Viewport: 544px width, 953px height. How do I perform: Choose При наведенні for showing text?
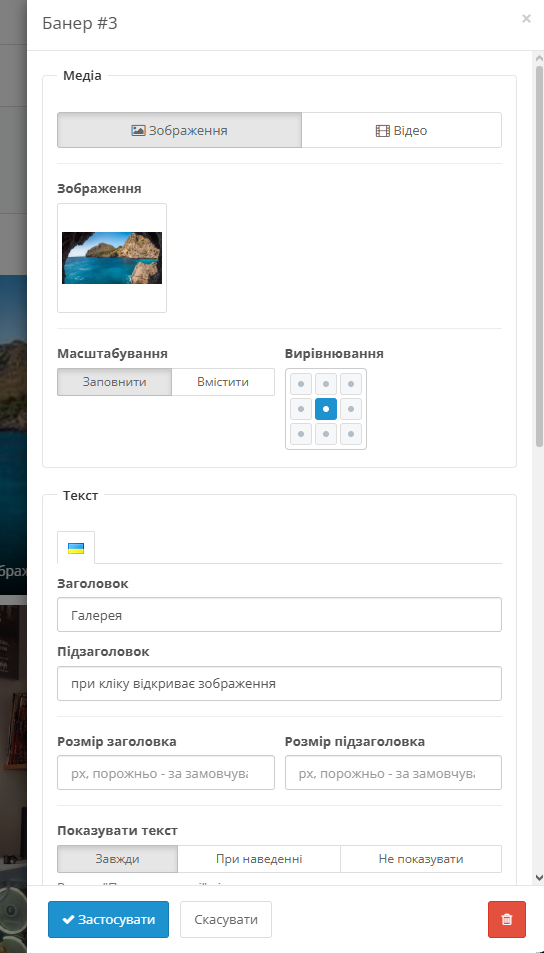click(x=259, y=859)
